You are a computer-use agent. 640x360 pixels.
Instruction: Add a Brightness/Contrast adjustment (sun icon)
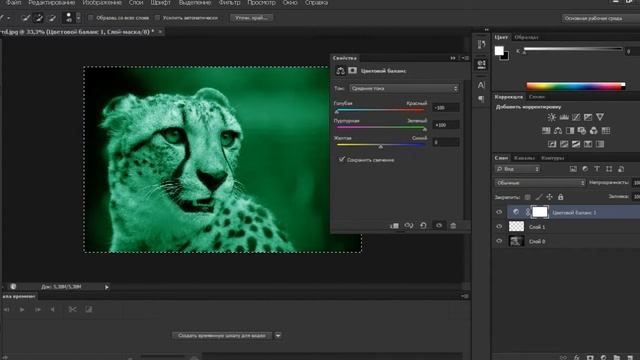[552, 117]
